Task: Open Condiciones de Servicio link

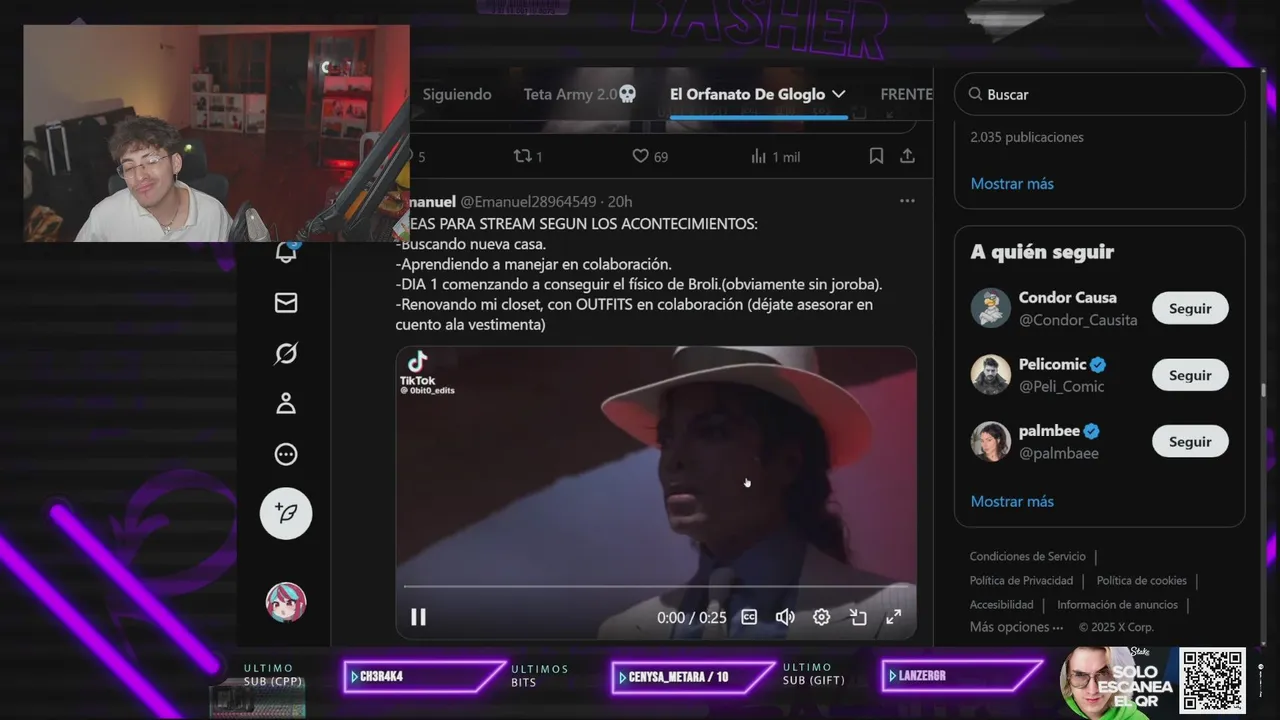Action: click(x=1027, y=556)
